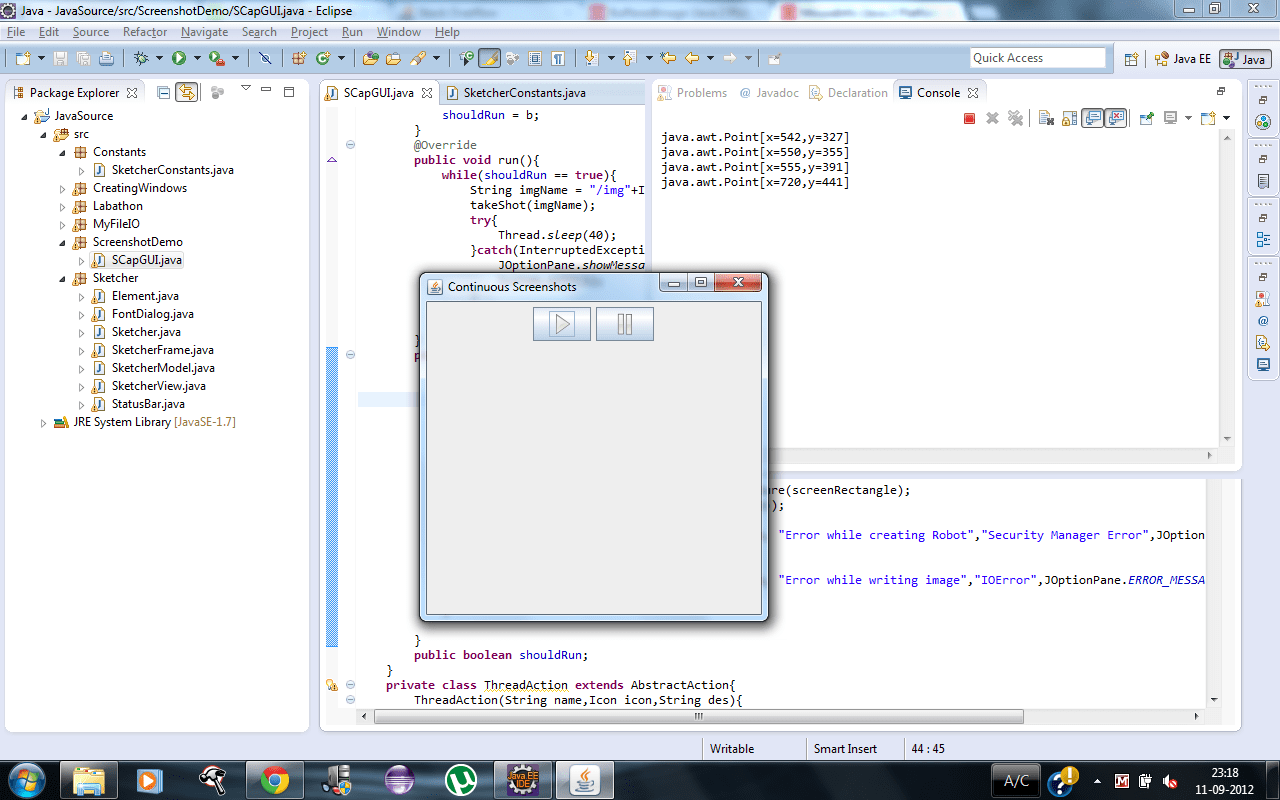Expand the JRE System Library node
The image size is (1280, 800).
tap(43, 422)
